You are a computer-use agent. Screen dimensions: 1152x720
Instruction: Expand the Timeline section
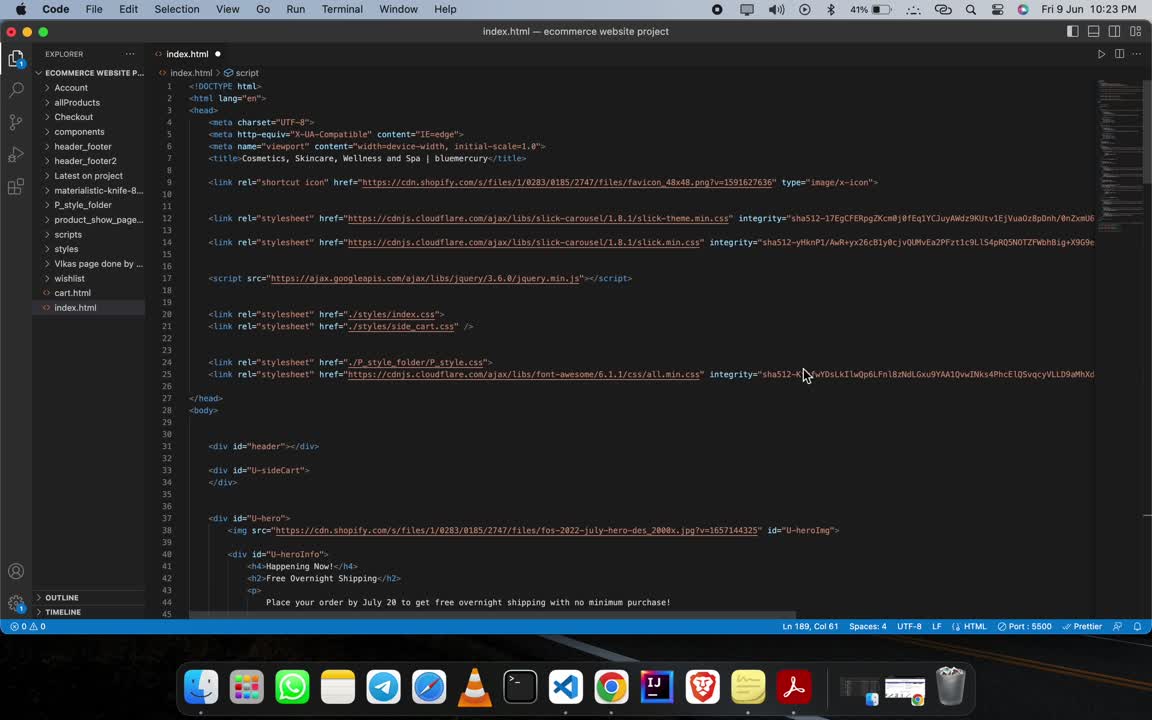coord(63,612)
